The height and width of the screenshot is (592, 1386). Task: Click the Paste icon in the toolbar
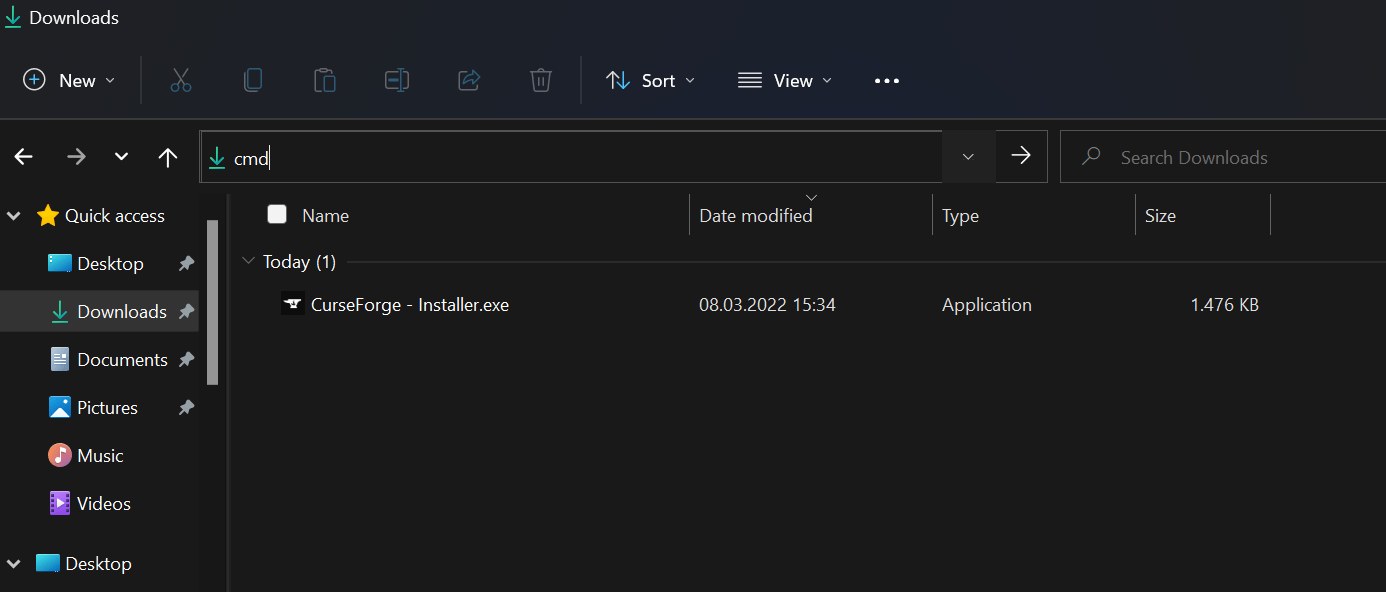pyautogui.click(x=324, y=80)
